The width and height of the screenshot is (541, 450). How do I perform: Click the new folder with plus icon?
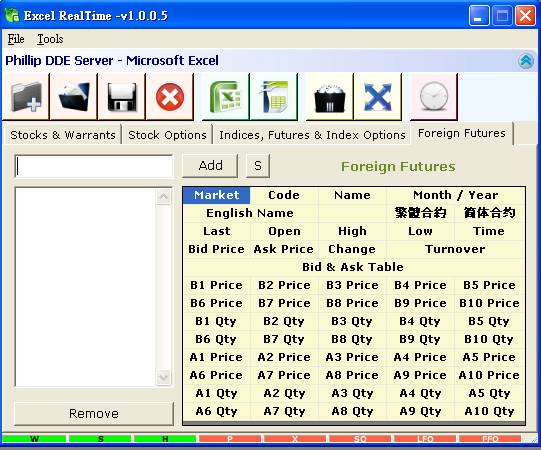[x=26, y=97]
